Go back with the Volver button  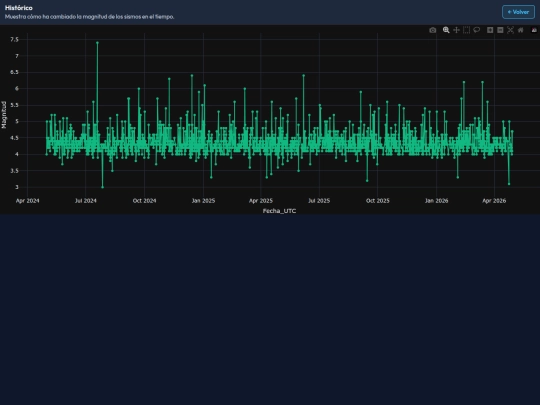(518, 12)
